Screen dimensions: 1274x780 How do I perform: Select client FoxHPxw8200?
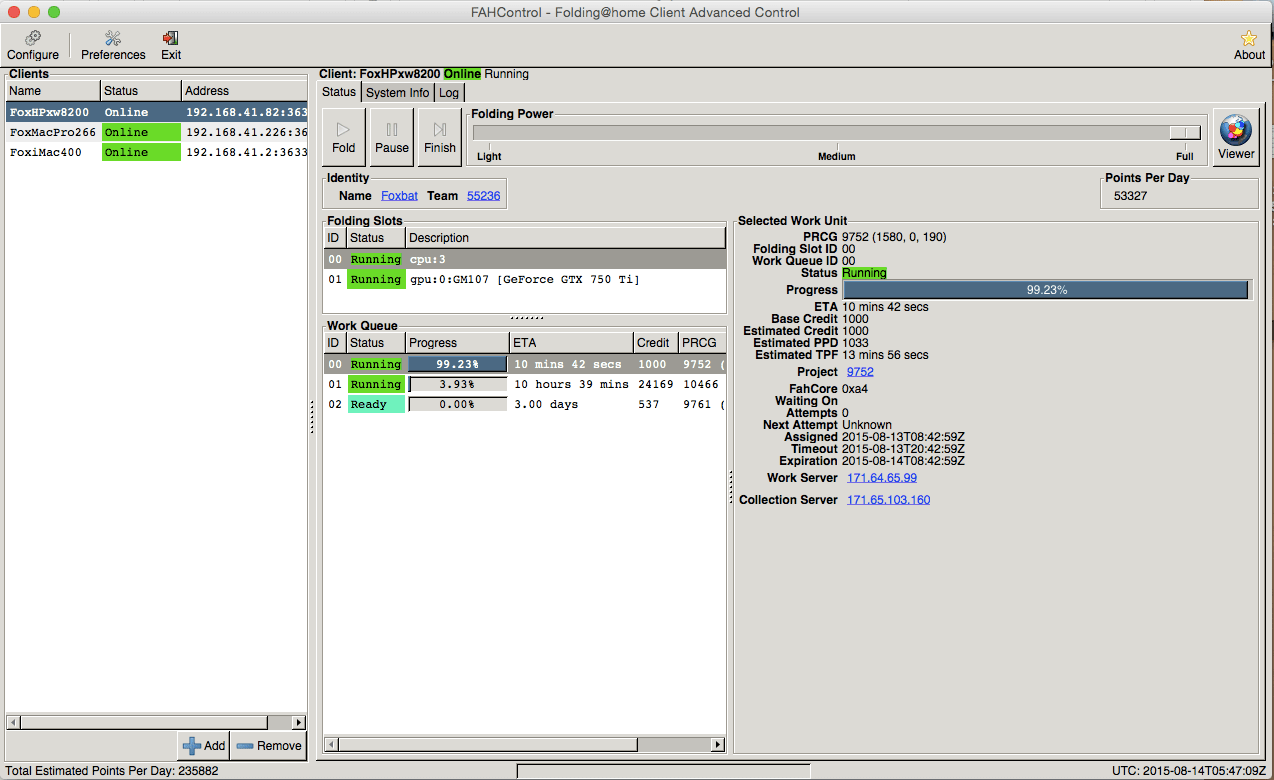coord(156,112)
